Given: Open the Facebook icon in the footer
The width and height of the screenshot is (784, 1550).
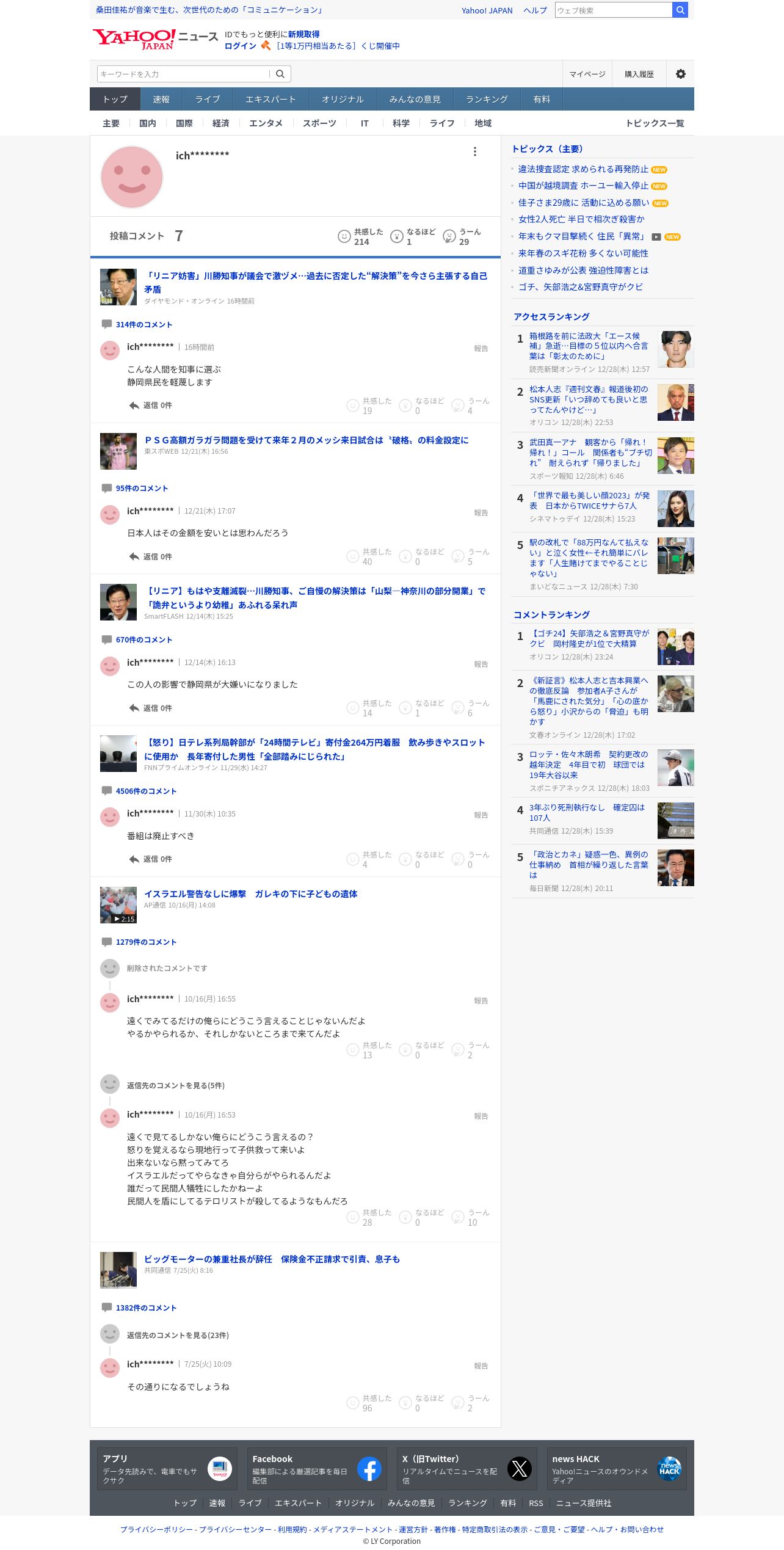Looking at the screenshot, I should [x=369, y=1469].
